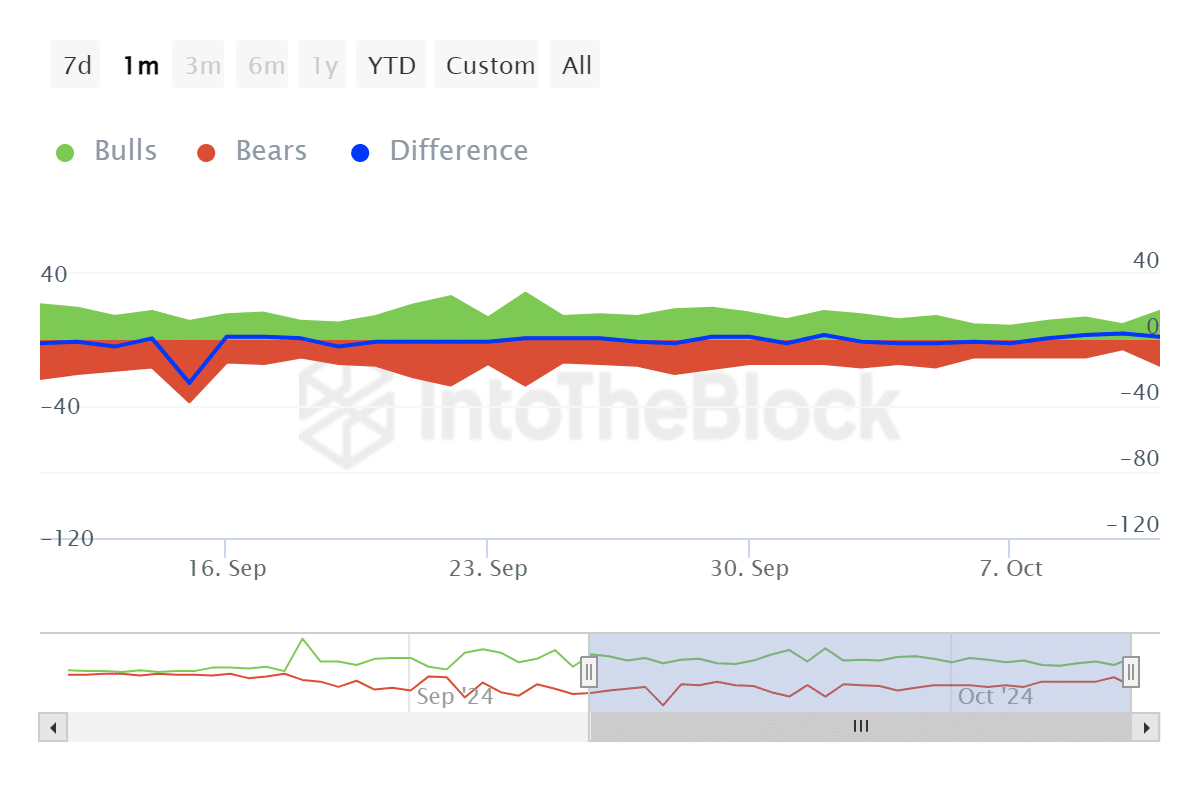Click the navigator right range handle

[1131, 670]
